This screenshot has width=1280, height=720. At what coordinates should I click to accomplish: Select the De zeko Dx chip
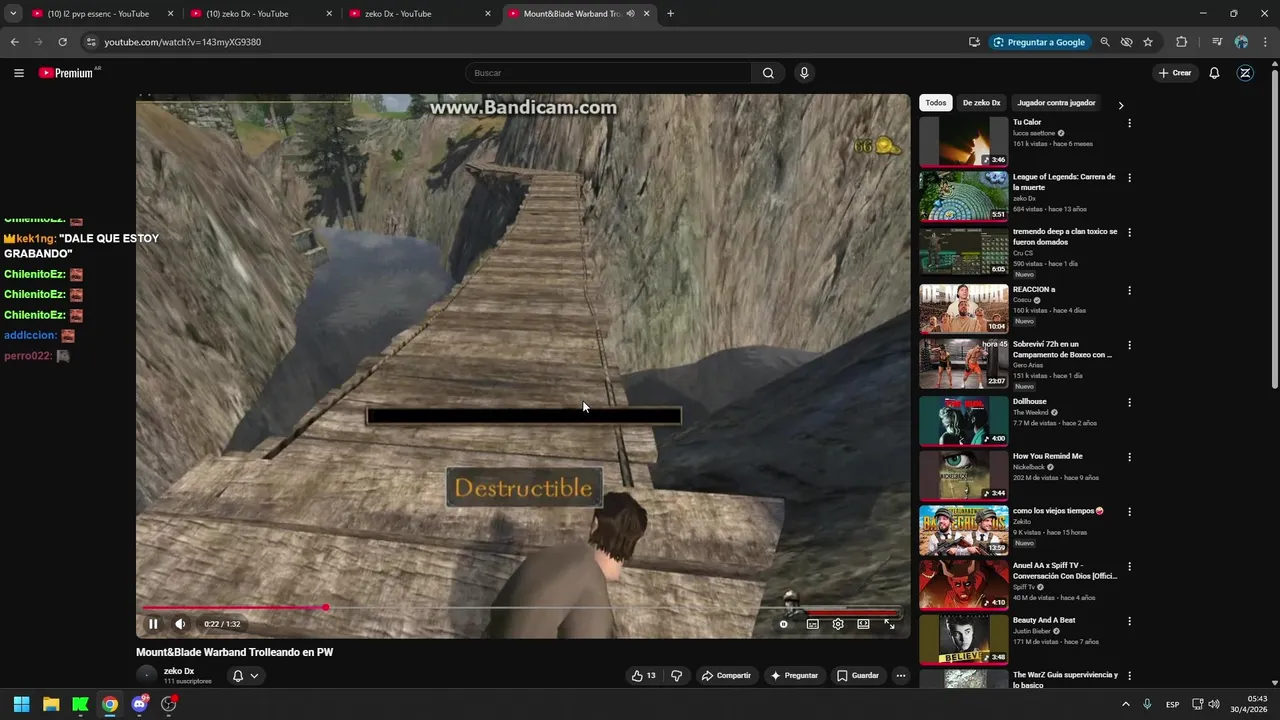[x=981, y=103]
